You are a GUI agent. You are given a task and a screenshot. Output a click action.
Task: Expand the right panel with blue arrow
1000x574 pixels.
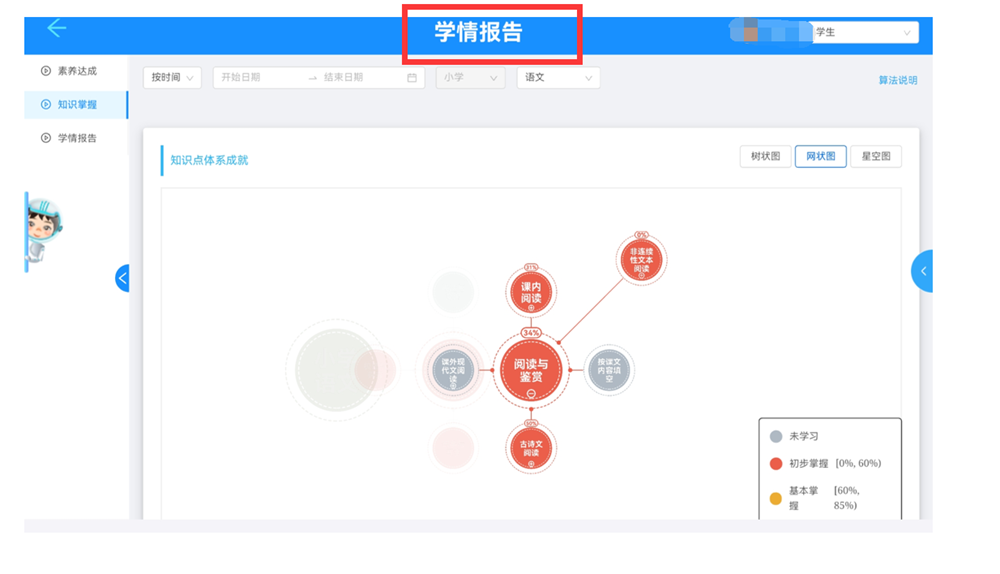point(922,271)
